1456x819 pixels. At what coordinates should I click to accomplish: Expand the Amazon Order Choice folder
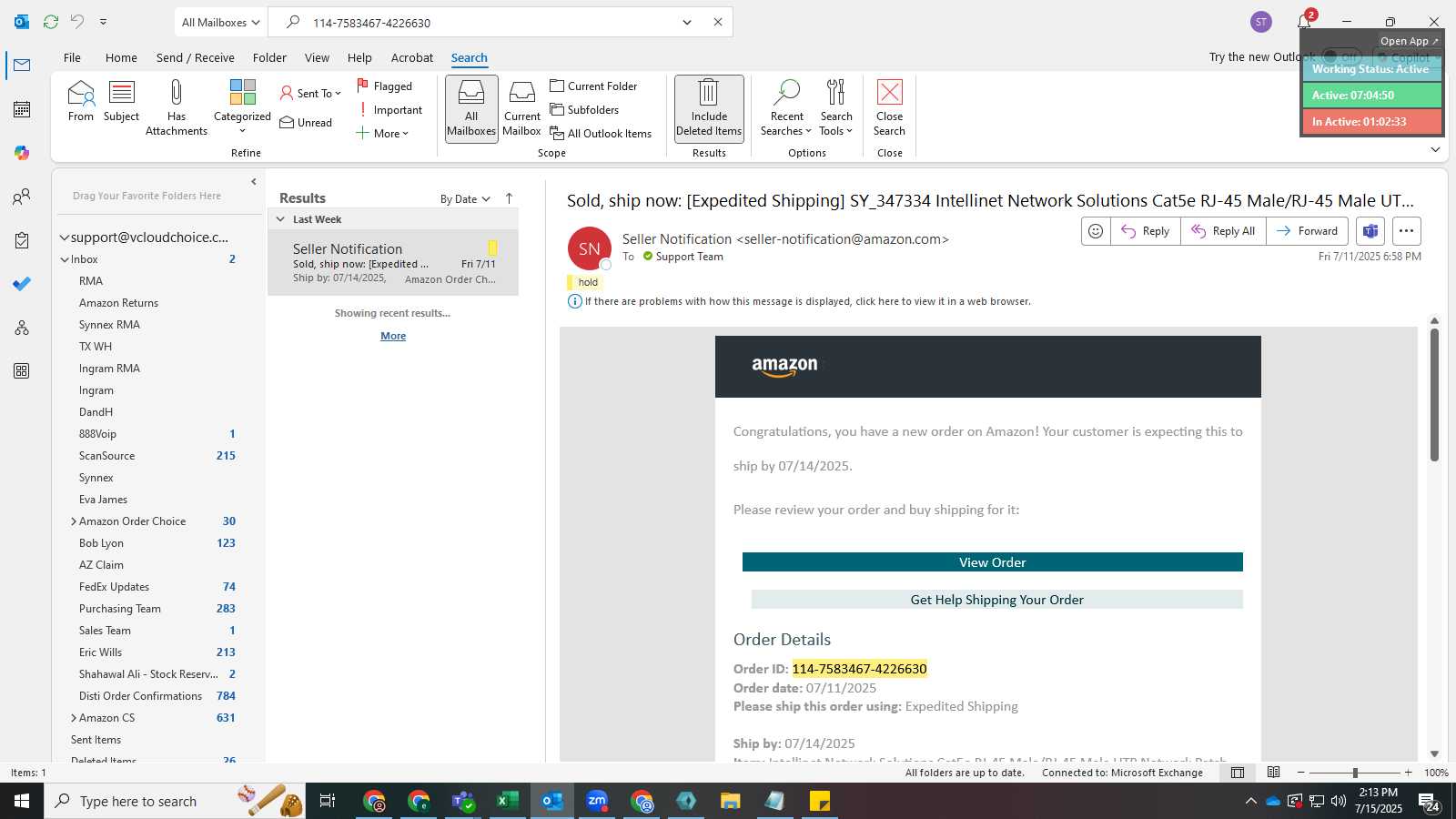74,521
